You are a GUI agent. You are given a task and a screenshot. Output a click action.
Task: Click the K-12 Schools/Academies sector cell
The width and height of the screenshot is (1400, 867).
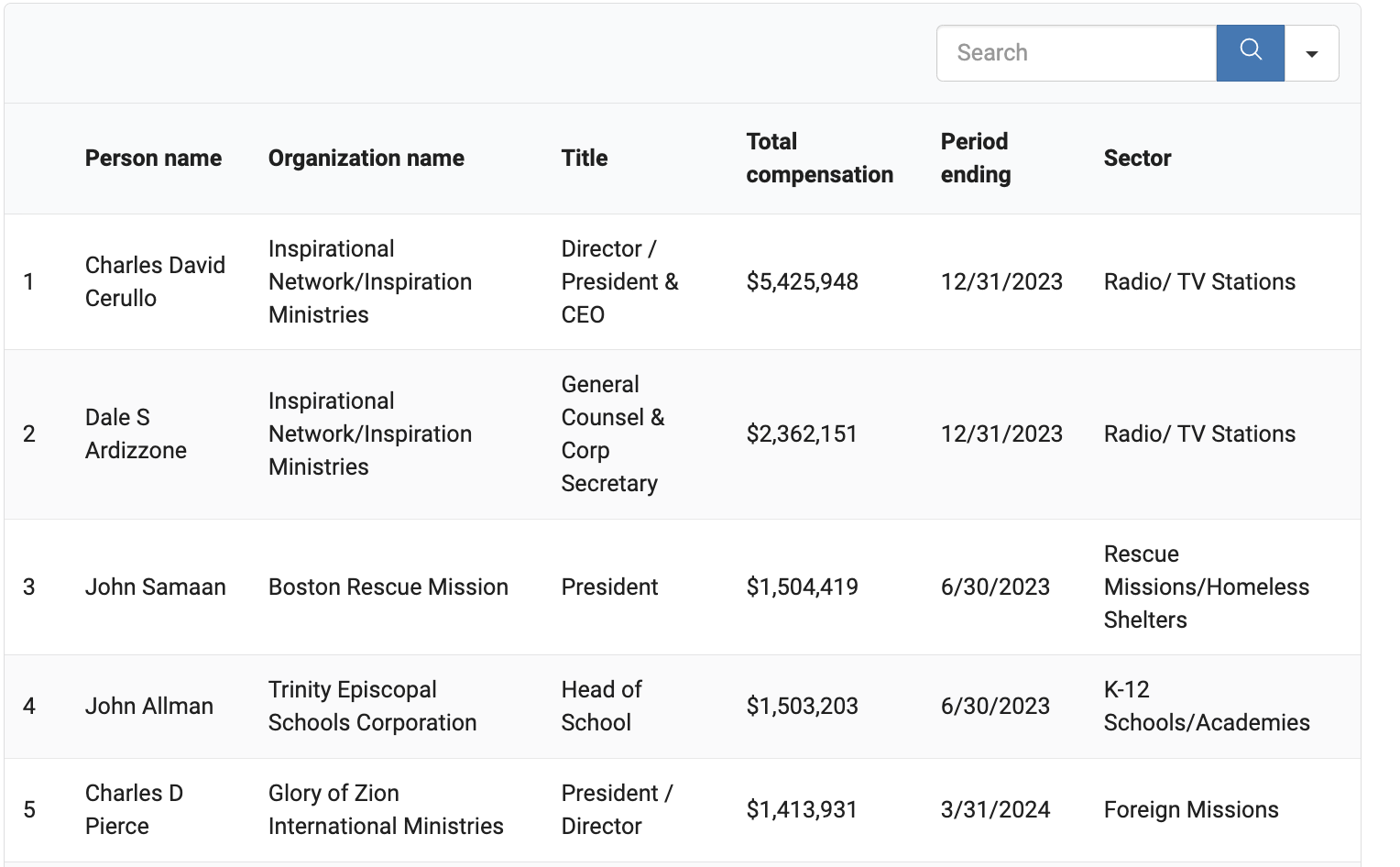point(1206,706)
